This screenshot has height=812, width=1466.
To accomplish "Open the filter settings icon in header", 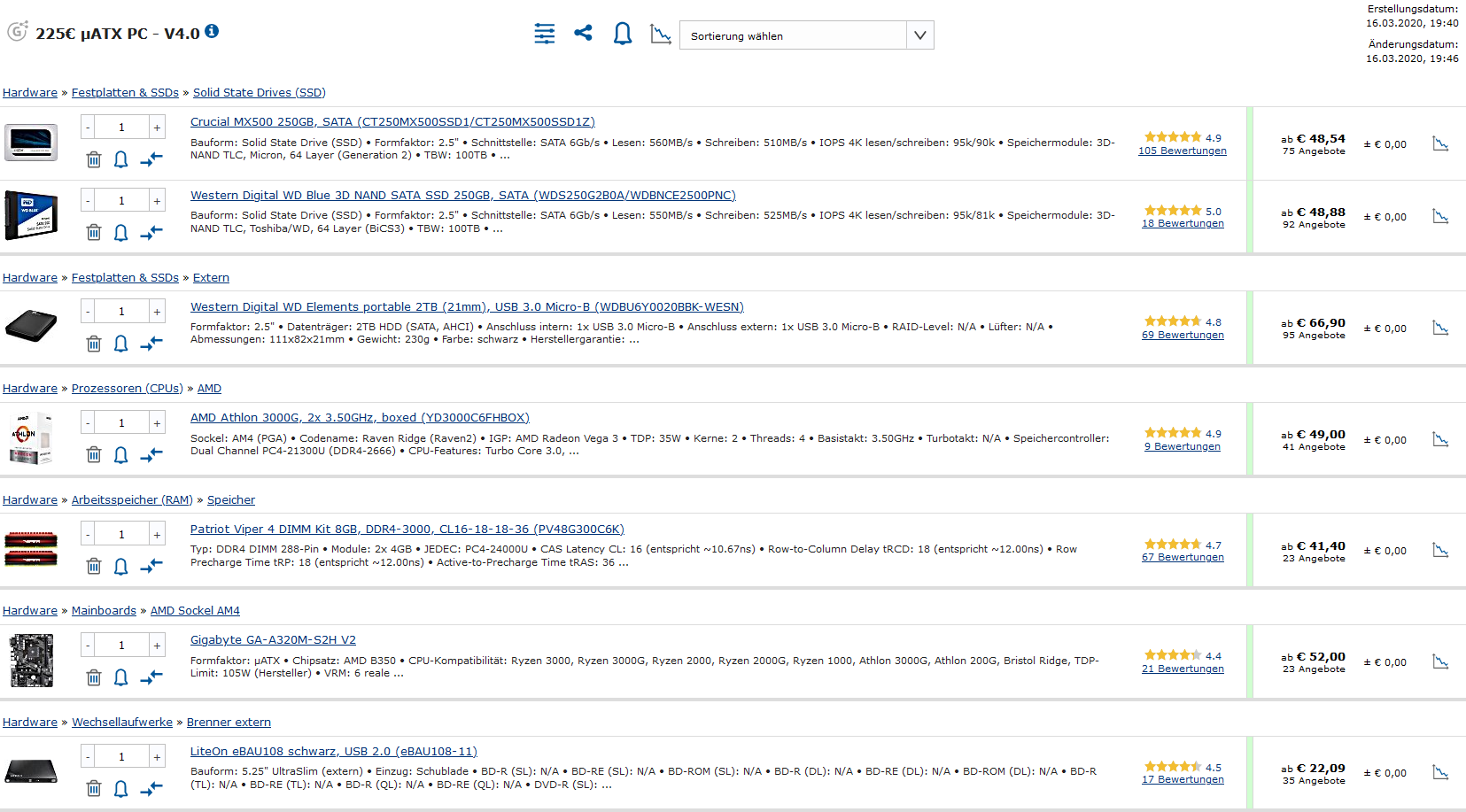I will [545, 35].
